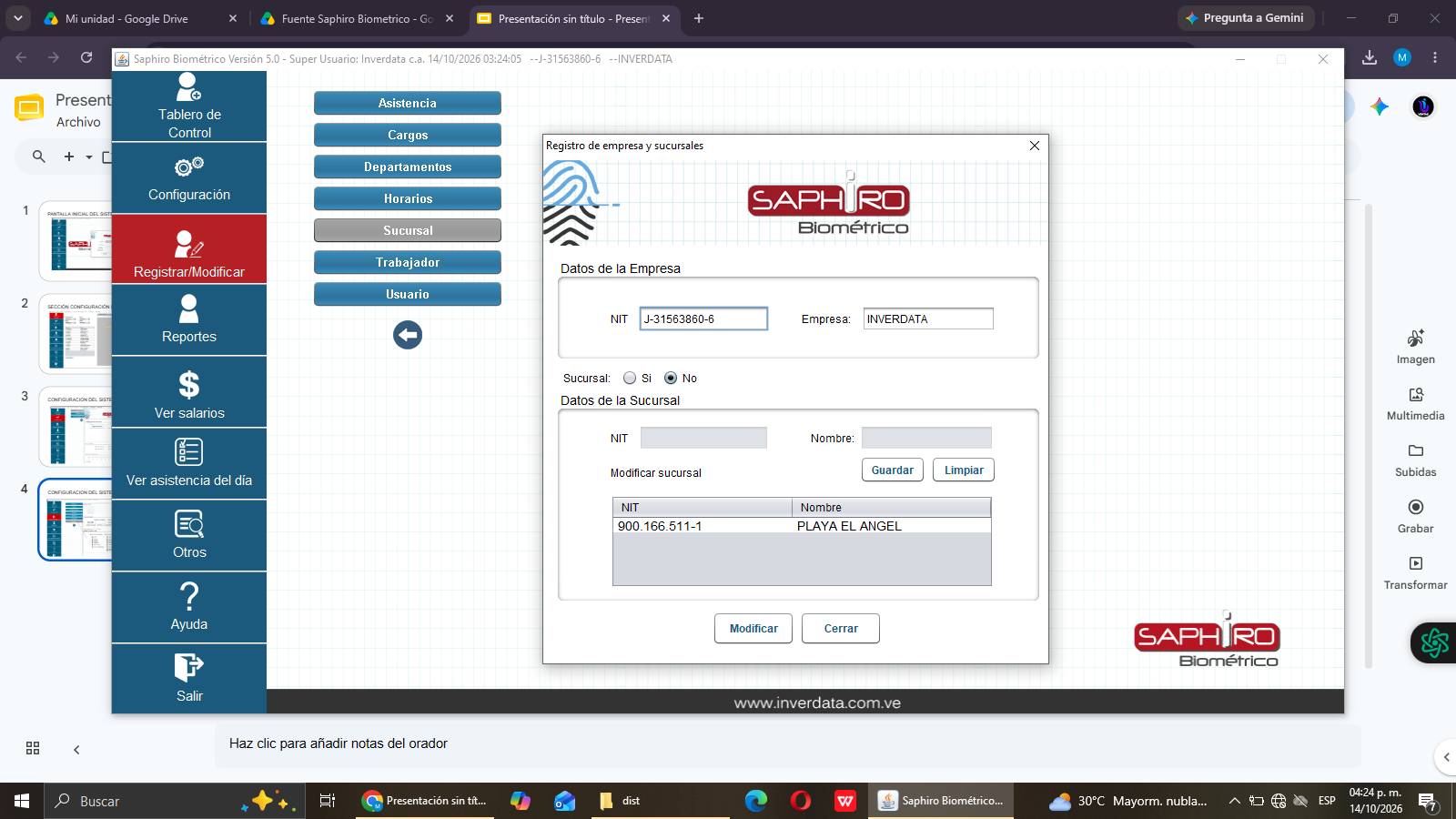Open Tablero de Control in sidebar

[x=189, y=106]
